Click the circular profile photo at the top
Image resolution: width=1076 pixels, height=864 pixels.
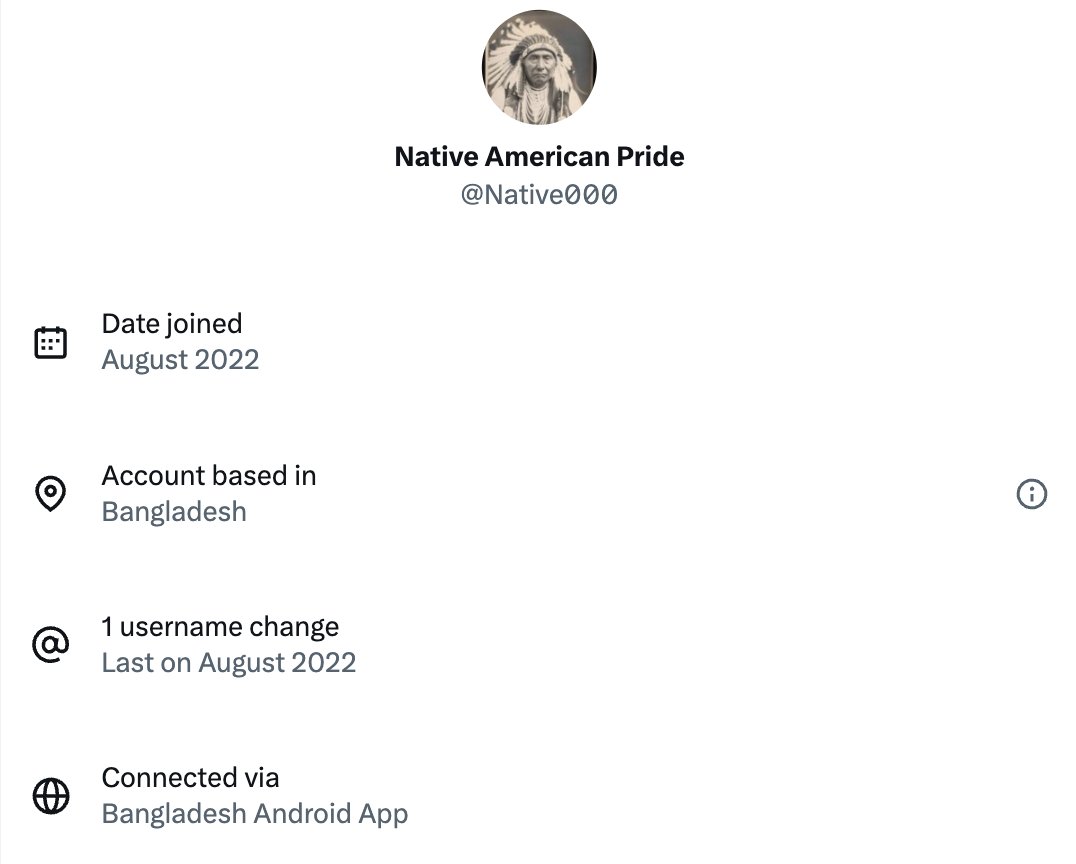tap(538, 66)
